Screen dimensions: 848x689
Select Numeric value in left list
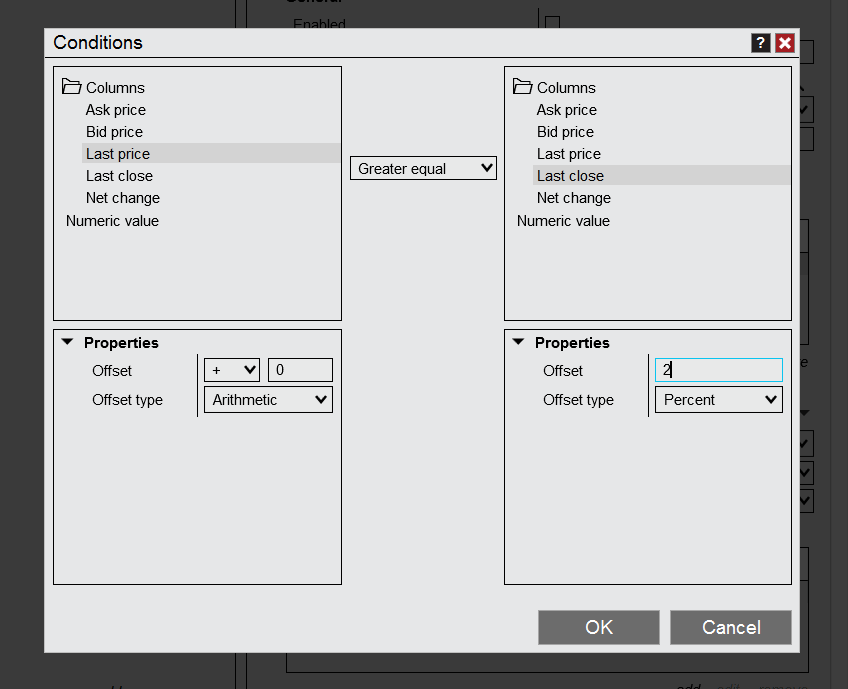[112, 221]
